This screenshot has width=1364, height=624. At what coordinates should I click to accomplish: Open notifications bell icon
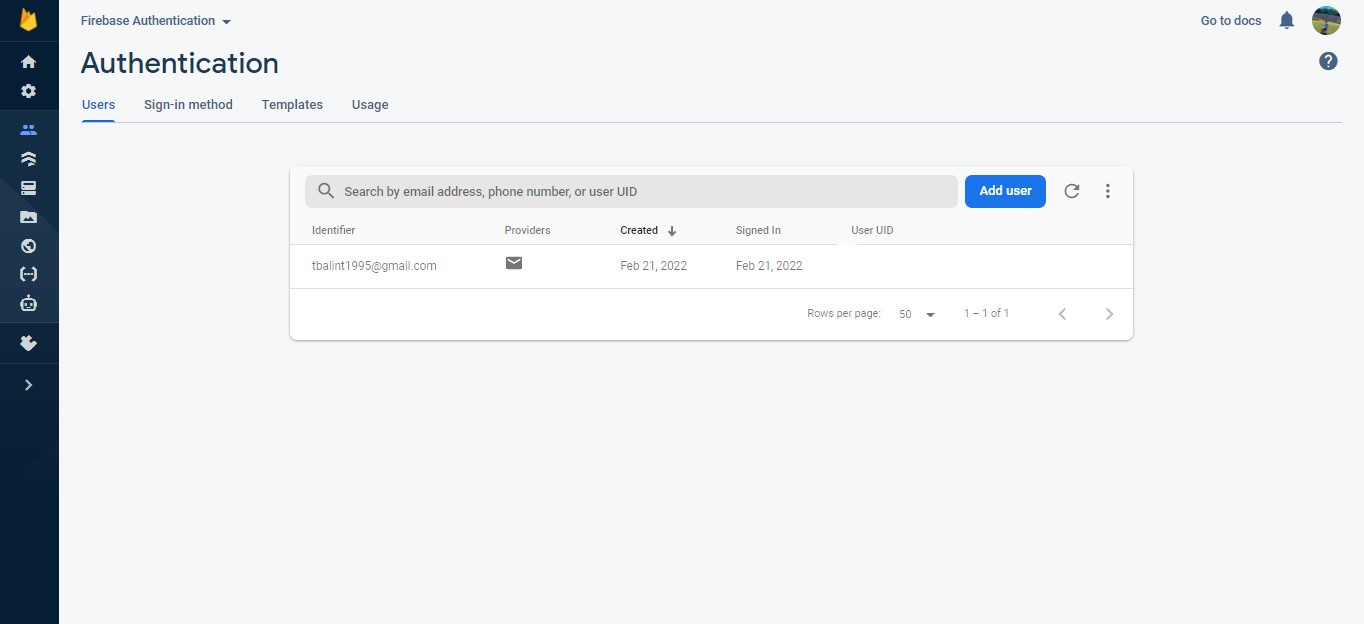1287,20
